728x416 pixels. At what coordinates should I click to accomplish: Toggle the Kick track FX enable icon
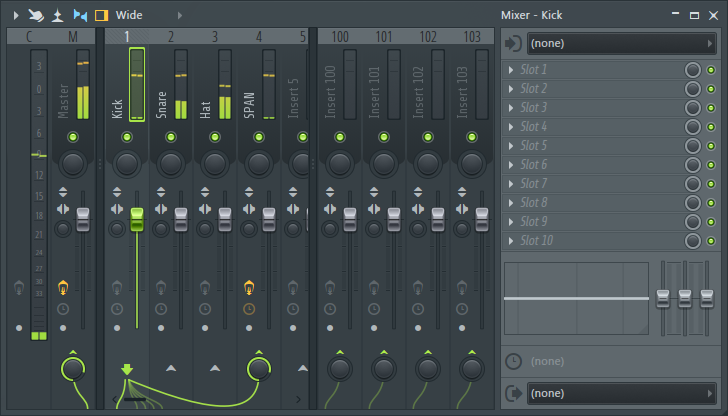[117, 288]
